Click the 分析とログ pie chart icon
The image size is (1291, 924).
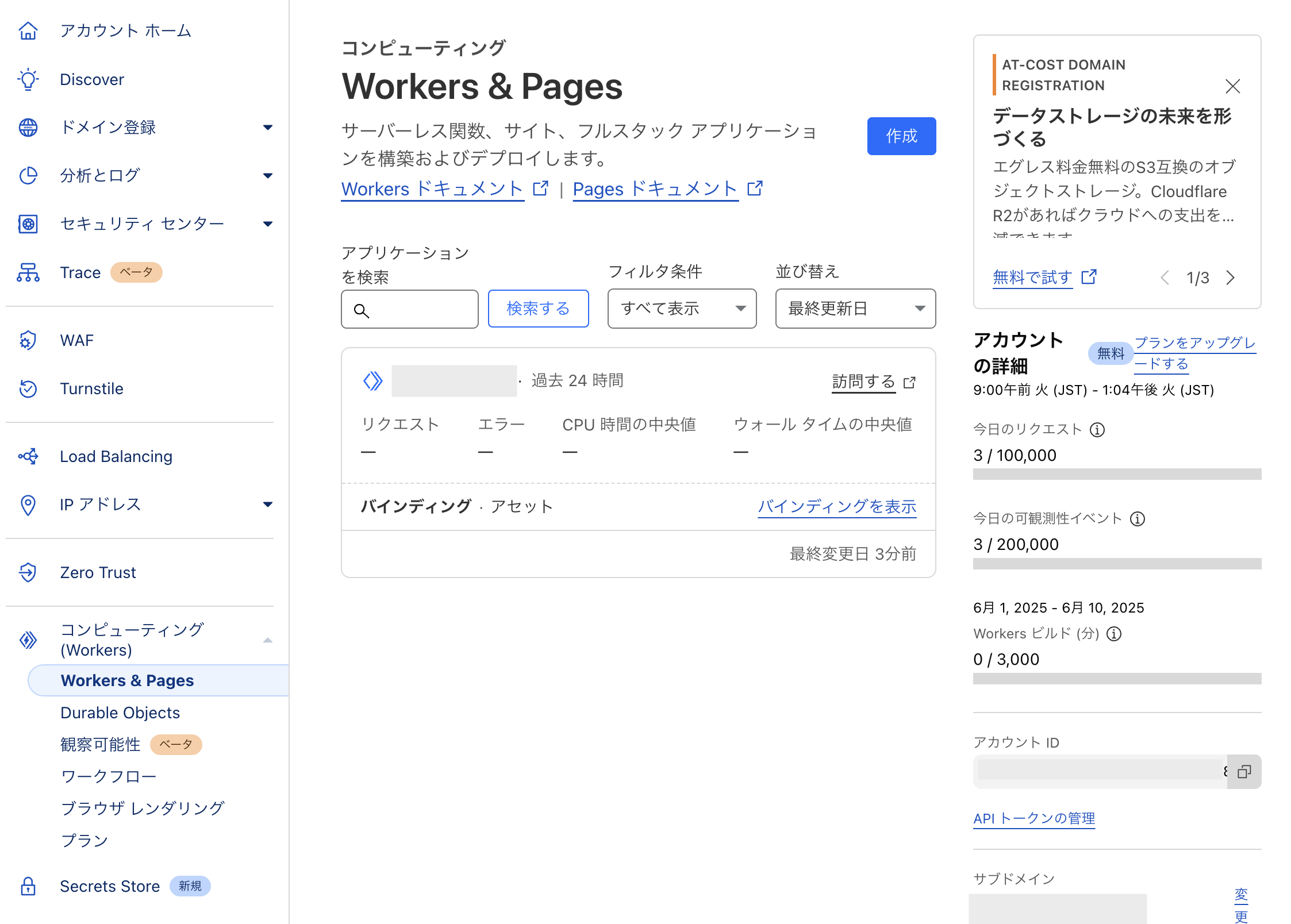click(x=28, y=175)
